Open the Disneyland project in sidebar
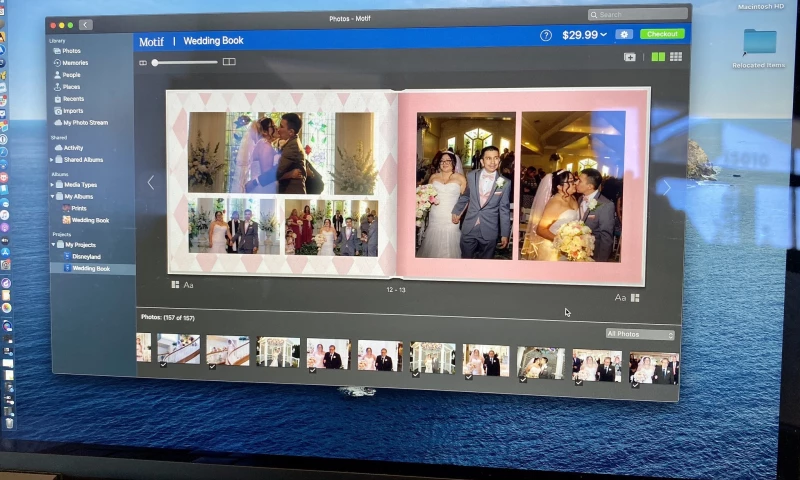The height and width of the screenshot is (480, 800). coord(86,257)
